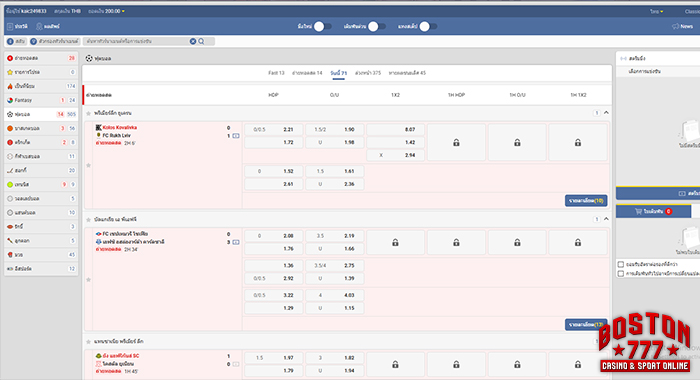
Task: Clear the search with the X icon
Action: click(193, 41)
